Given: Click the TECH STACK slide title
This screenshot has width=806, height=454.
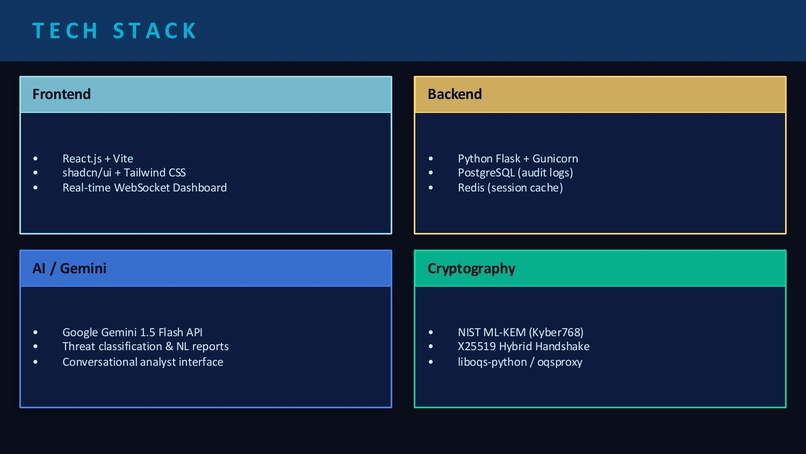Looking at the screenshot, I should coord(114,31).
